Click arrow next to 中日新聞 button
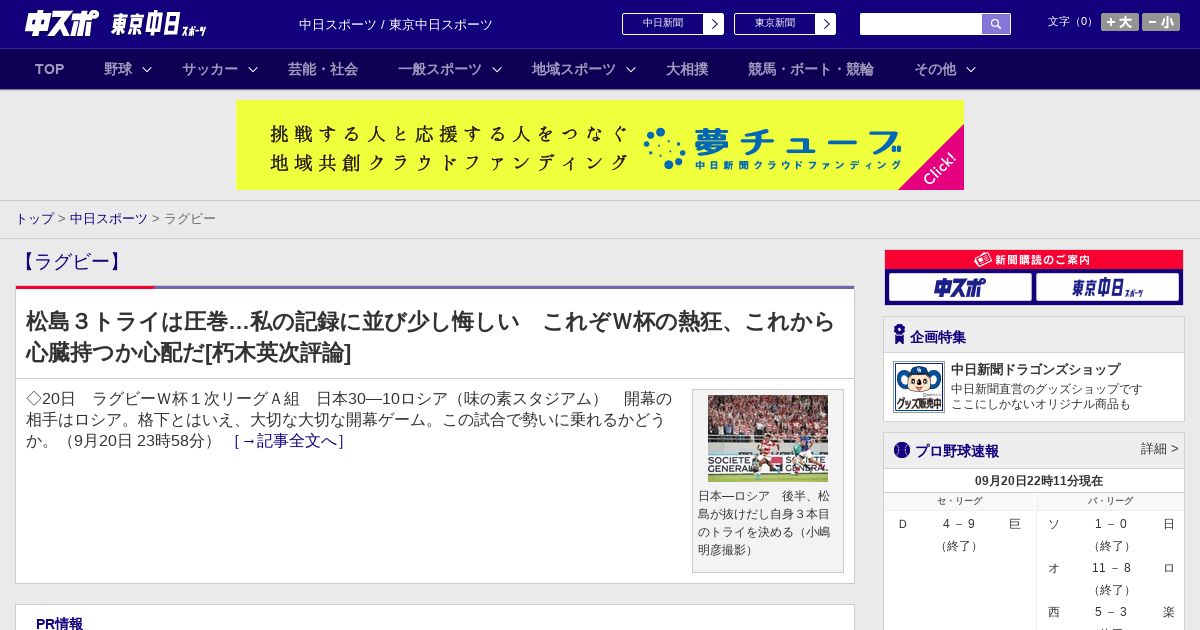 coord(714,24)
